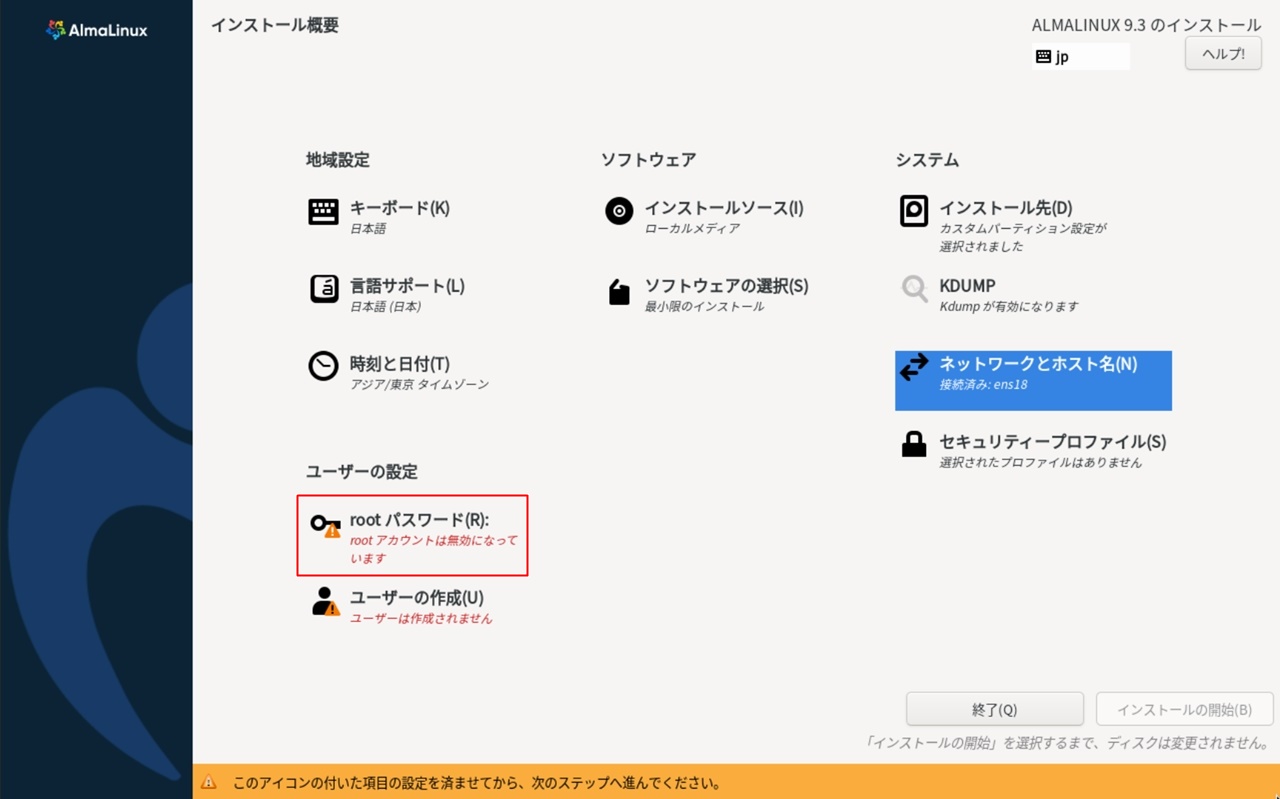Click the padlock icon for セキュリティープロファイル
1280x799 pixels.
(x=914, y=445)
